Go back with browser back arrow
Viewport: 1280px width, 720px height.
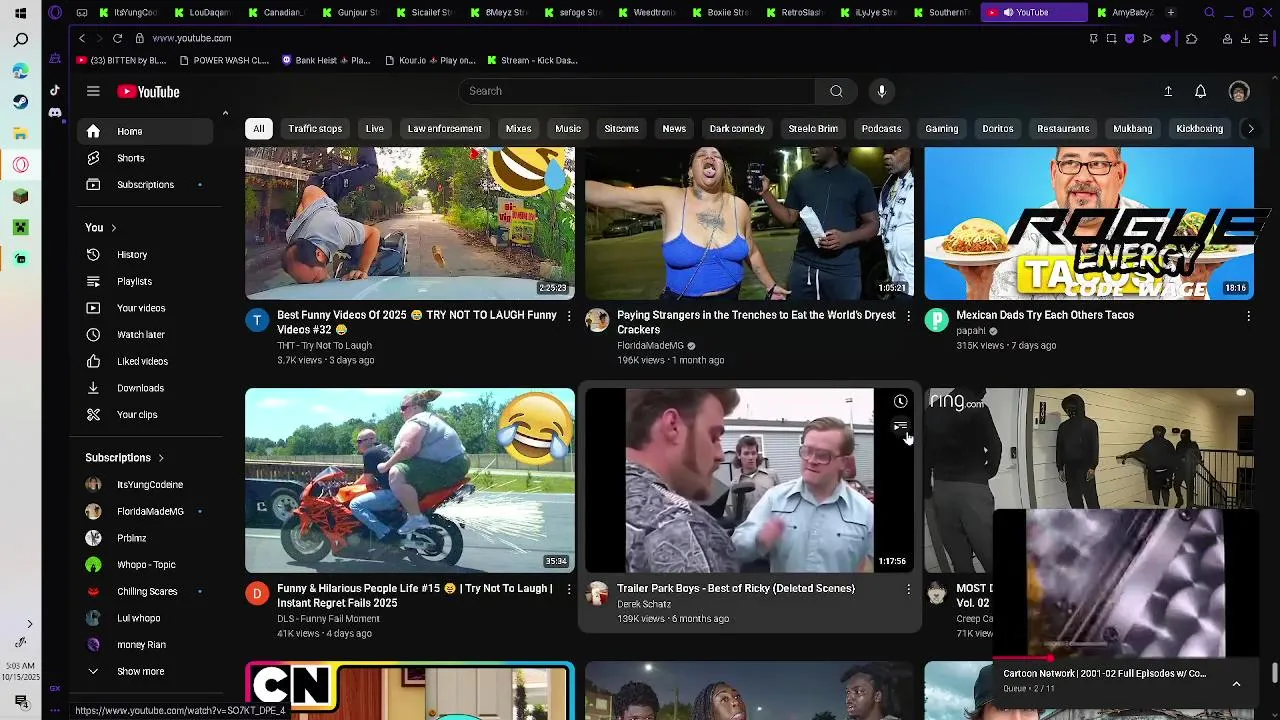82,38
